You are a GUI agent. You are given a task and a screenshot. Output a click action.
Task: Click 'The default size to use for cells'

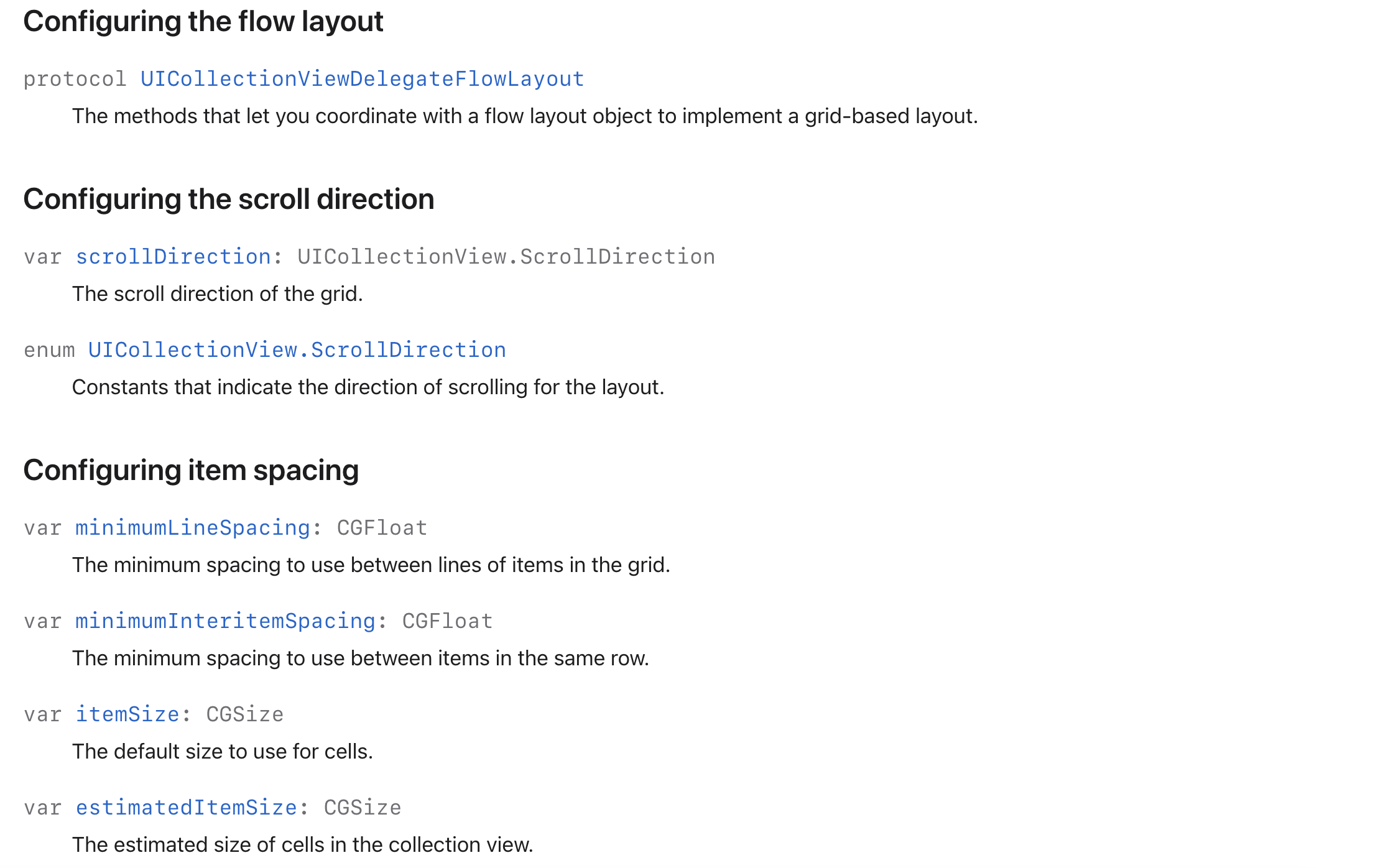click(223, 752)
